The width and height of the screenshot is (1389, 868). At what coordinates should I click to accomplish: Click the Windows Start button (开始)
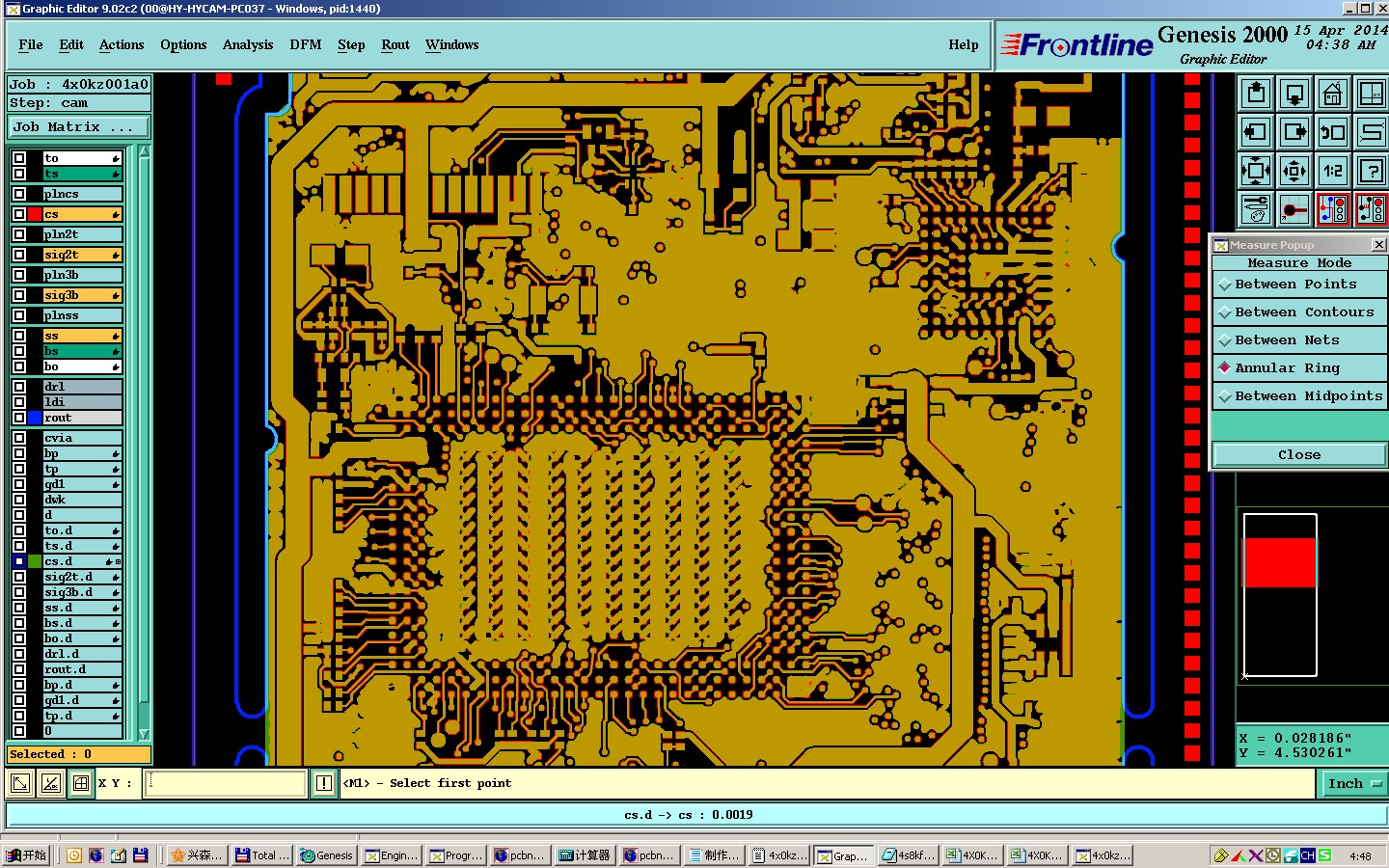(x=26, y=855)
